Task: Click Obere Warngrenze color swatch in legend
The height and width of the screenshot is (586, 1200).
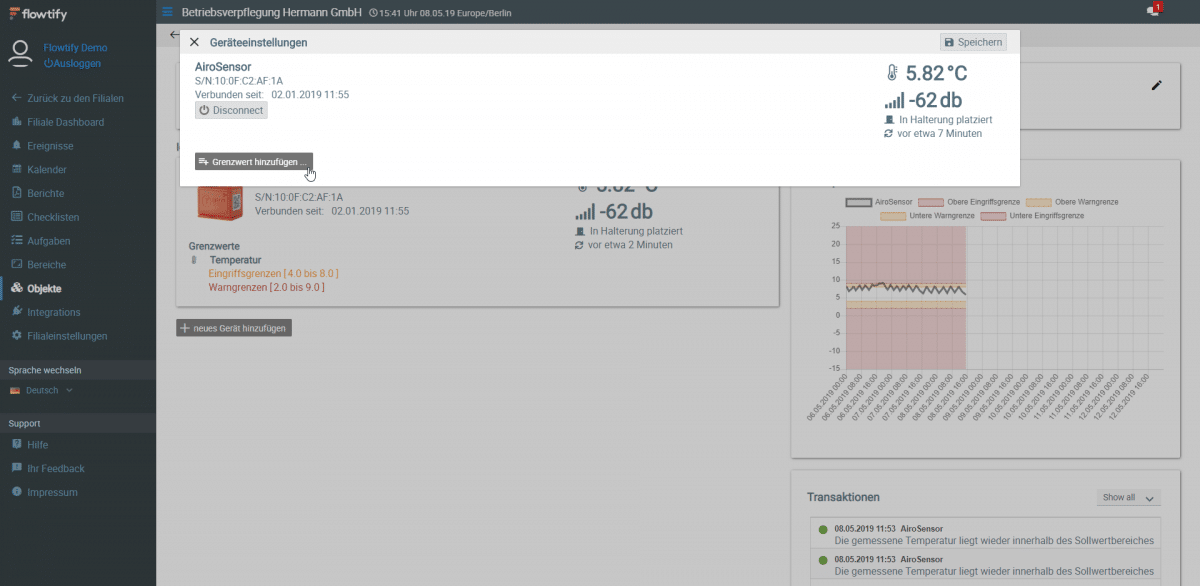Action: coord(1039,202)
